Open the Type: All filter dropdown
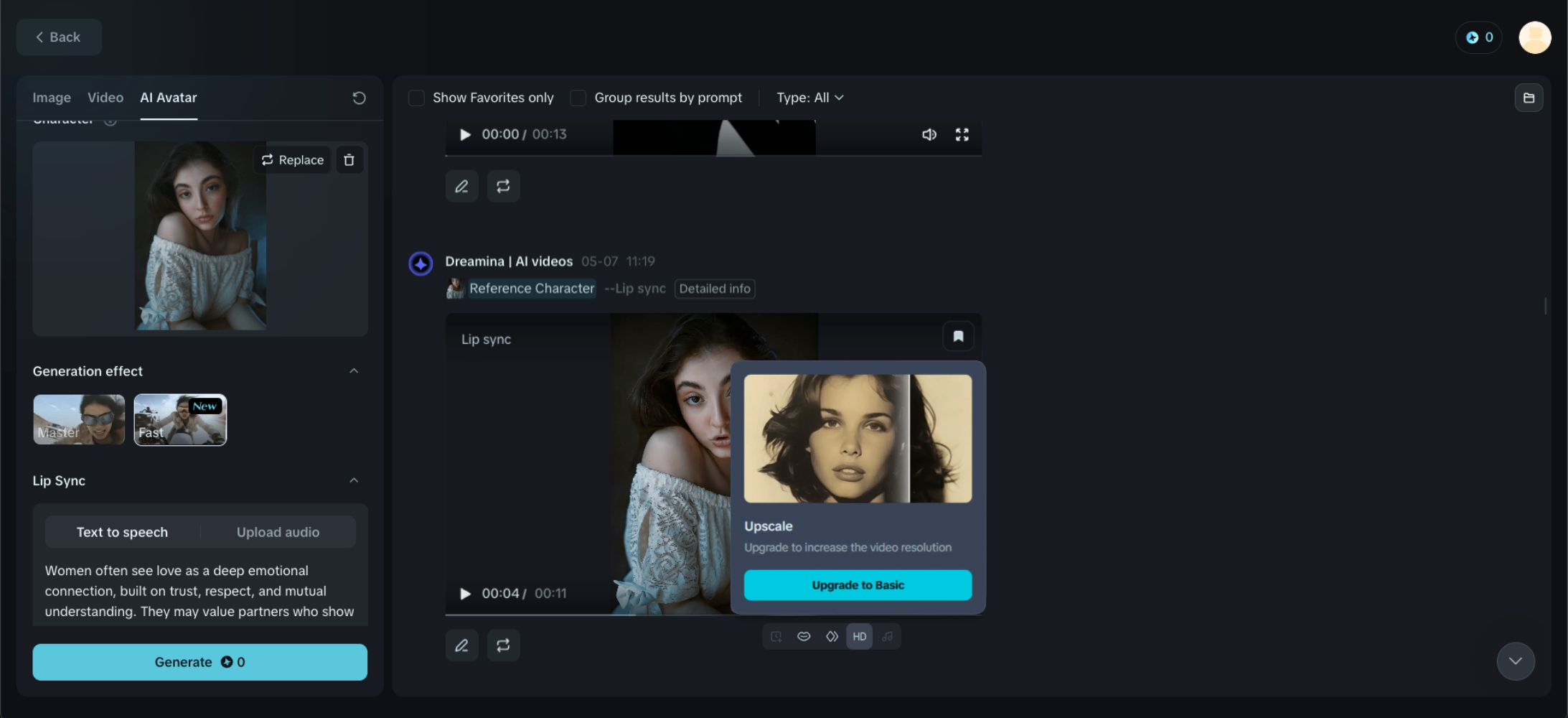The image size is (1568, 718). [x=810, y=98]
